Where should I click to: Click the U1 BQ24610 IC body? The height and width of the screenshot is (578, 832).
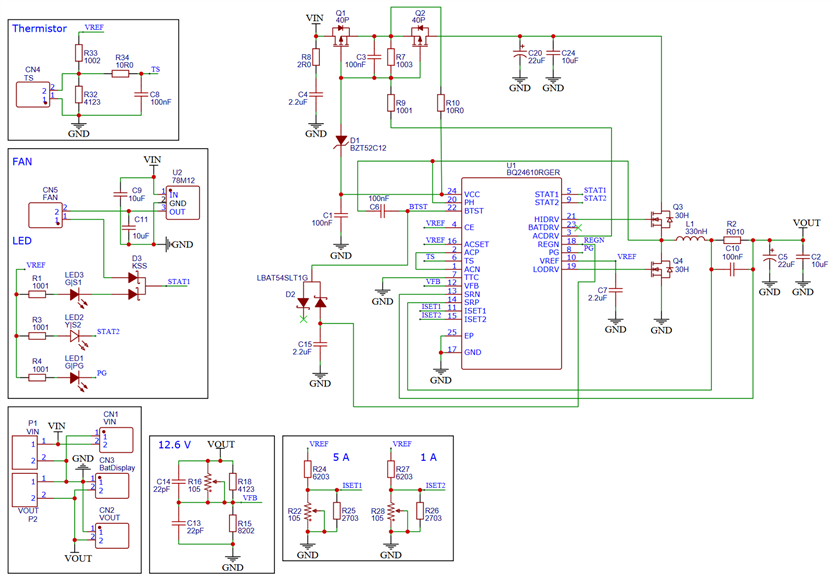pos(512,273)
